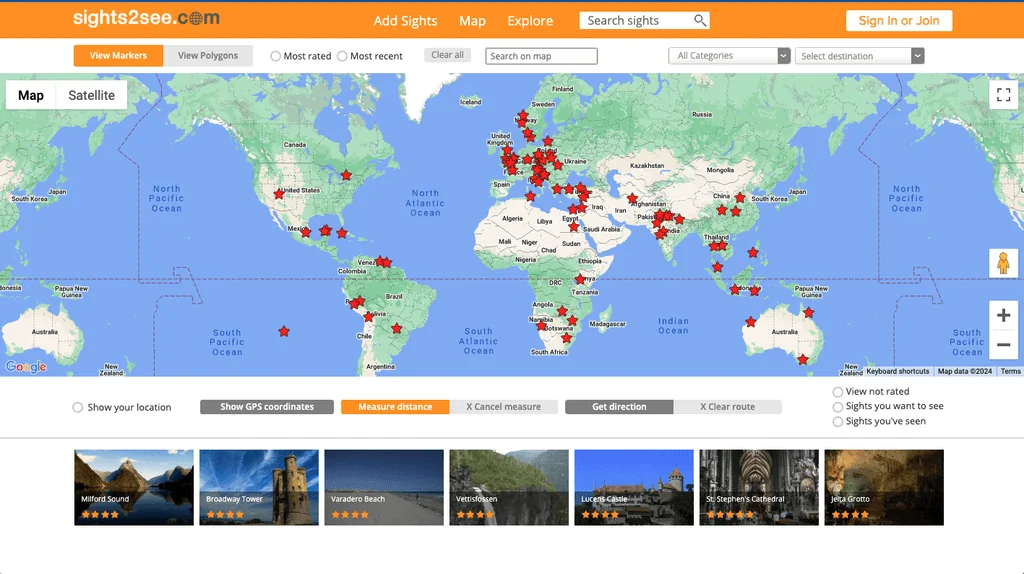
Task: Select the Map view type
Action: (31, 95)
